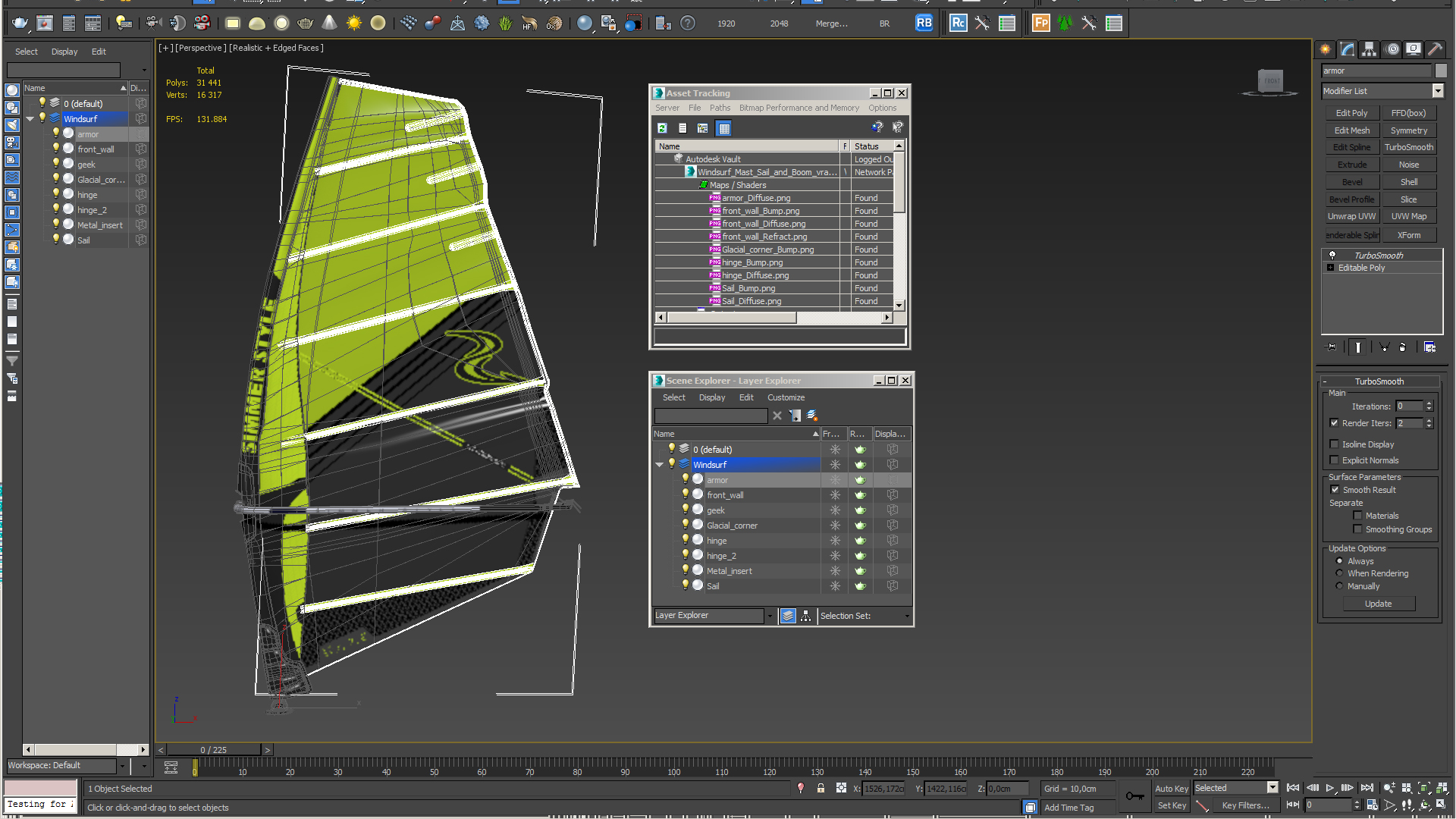Apply the Symmetry modifier button

tap(1408, 130)
